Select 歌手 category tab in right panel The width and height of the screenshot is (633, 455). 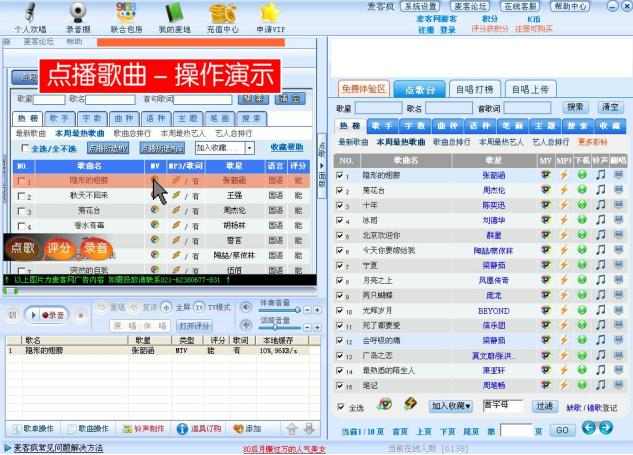382,126
